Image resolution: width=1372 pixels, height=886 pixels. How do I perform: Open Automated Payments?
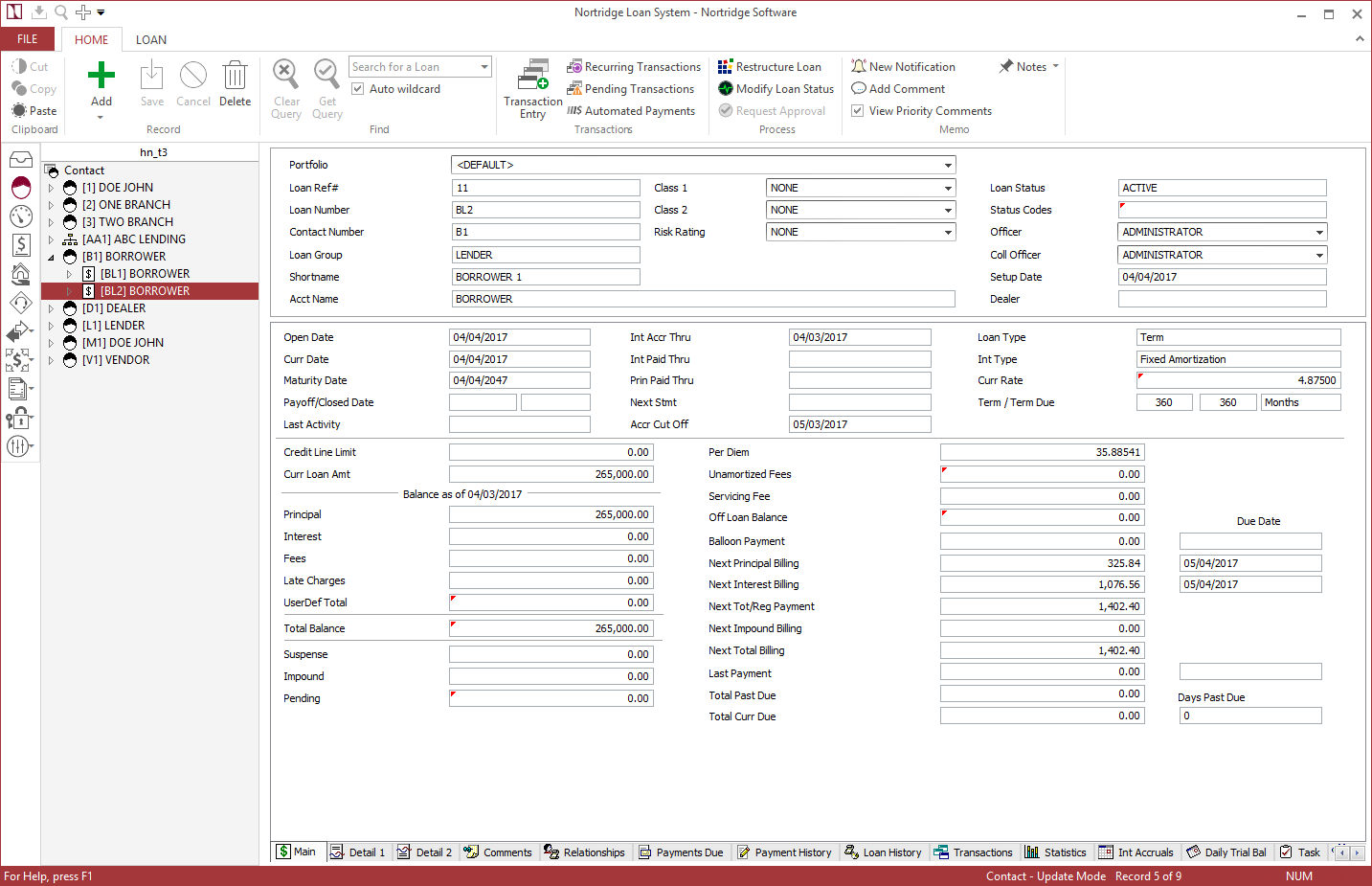631,111
